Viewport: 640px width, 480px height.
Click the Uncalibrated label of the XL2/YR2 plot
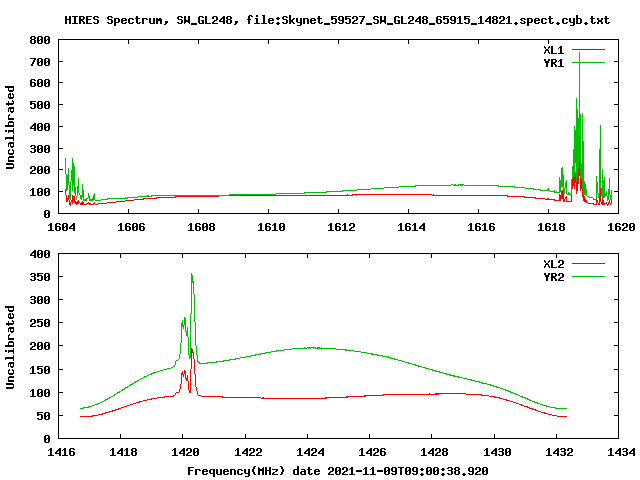[x=10, y=347]
